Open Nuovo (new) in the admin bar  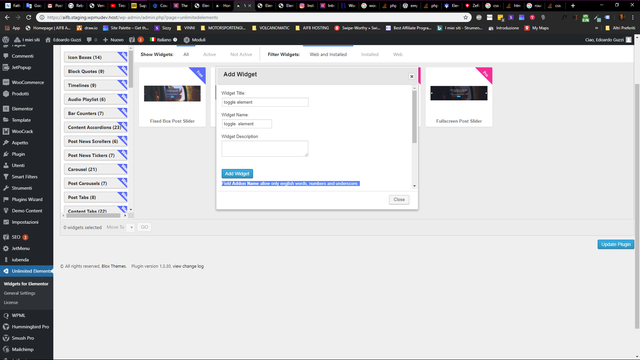113,40
